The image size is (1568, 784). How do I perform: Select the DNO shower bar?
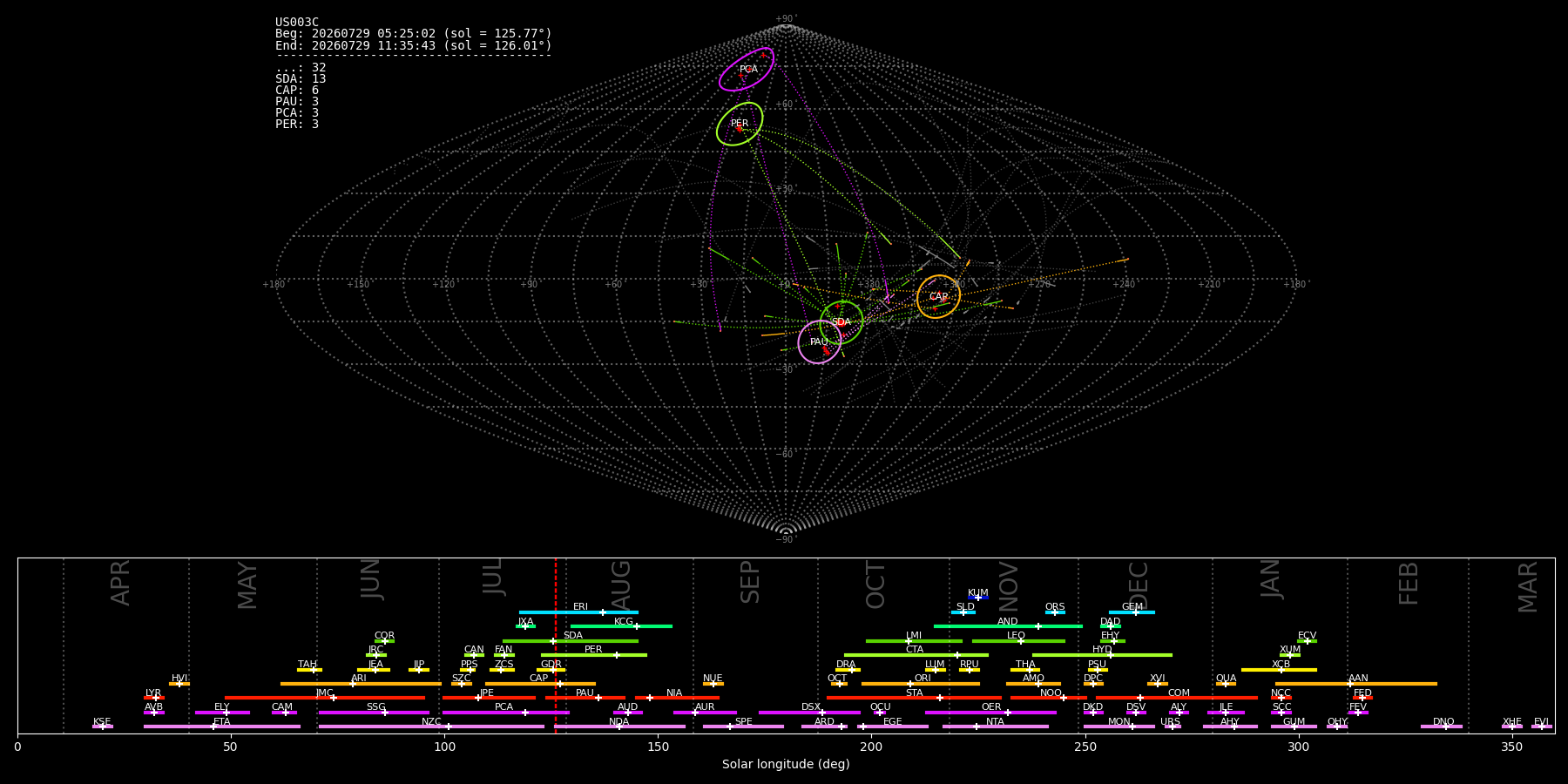1442,727
